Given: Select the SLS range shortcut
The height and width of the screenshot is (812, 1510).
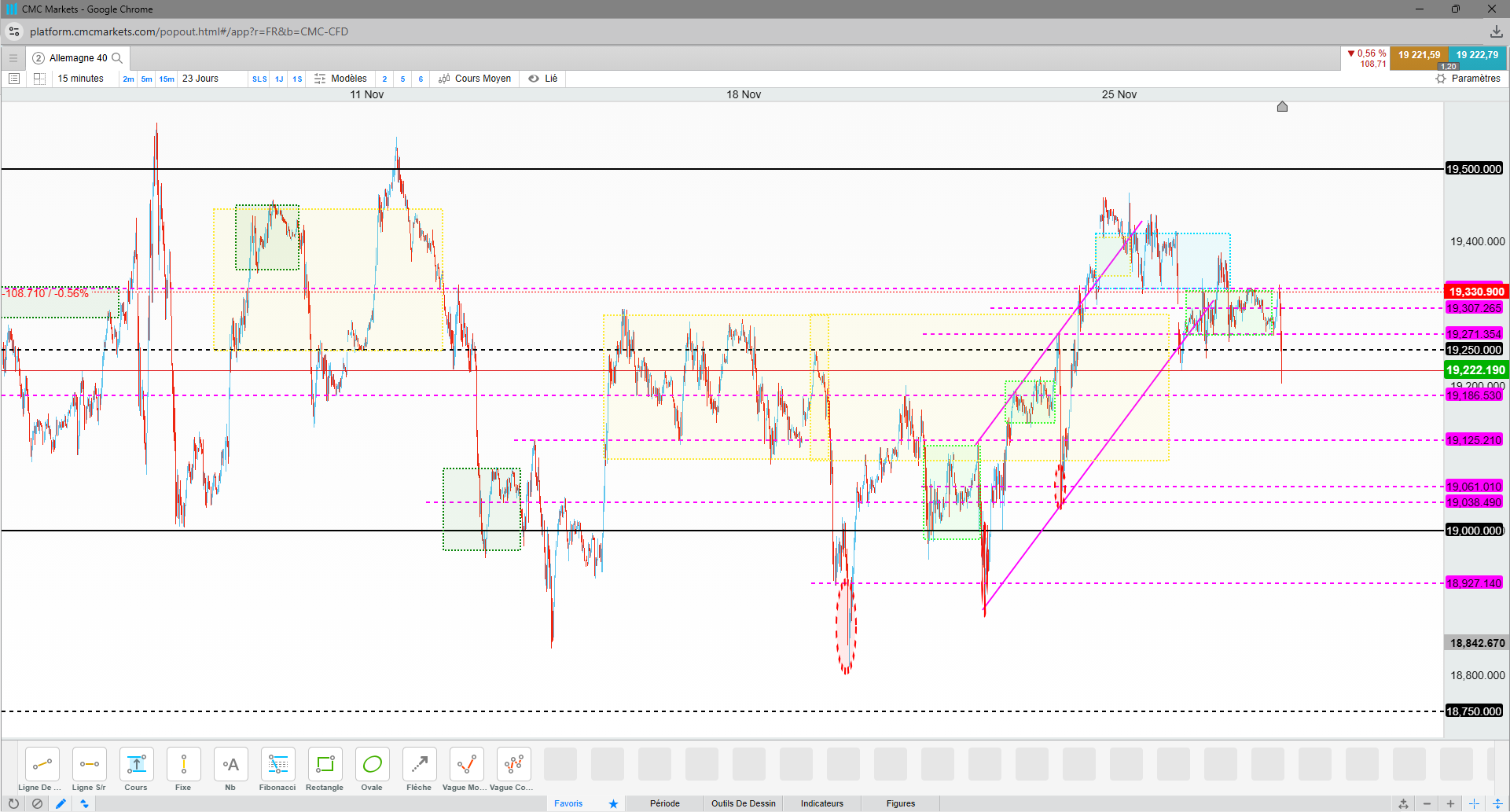Looking at the screenshot, I should point(259,79).
